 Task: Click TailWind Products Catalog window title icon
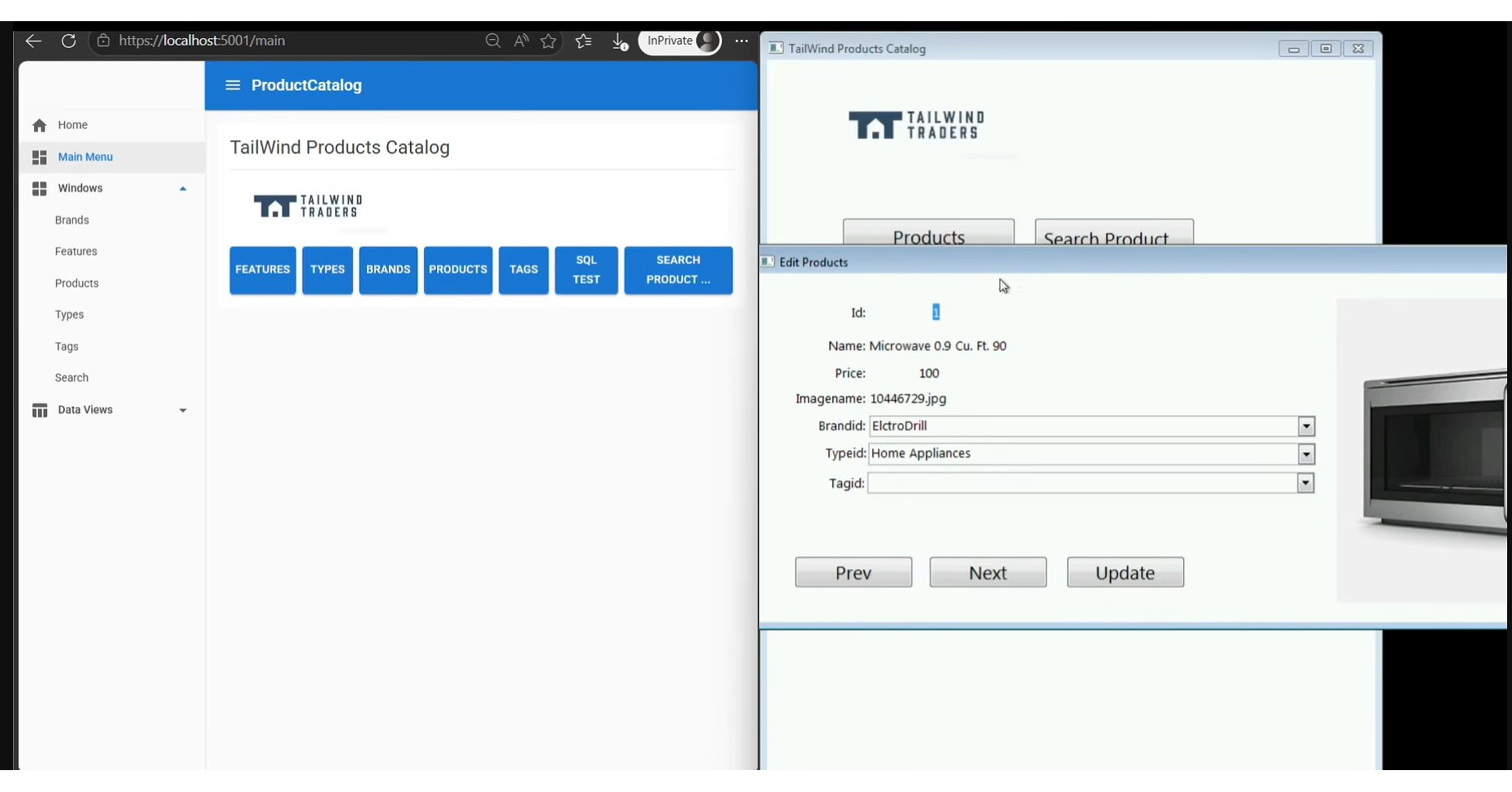click(x=776, y=48)
